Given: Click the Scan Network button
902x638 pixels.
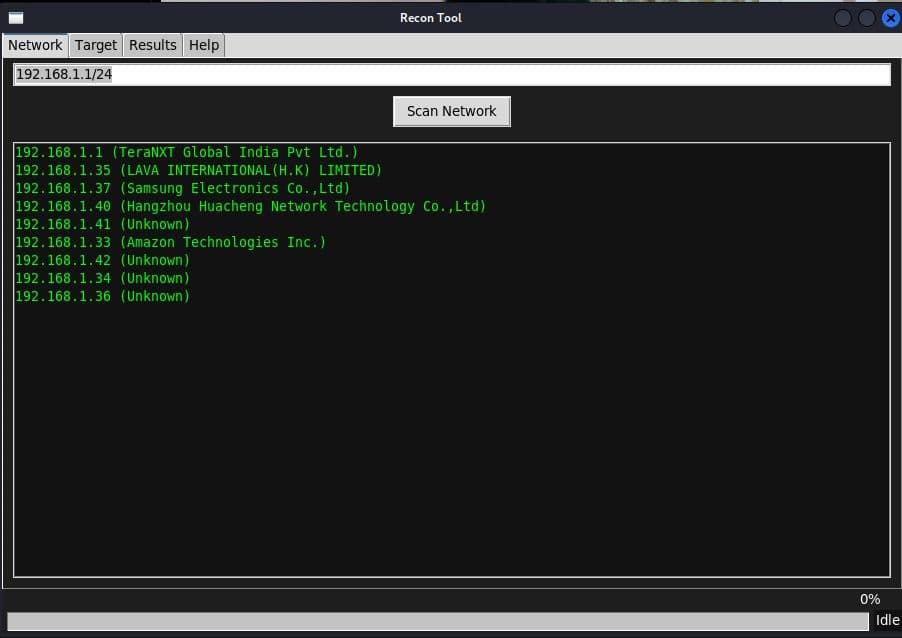Looking at the screenshot, I should pyautogui.click(x=452, y=111).
